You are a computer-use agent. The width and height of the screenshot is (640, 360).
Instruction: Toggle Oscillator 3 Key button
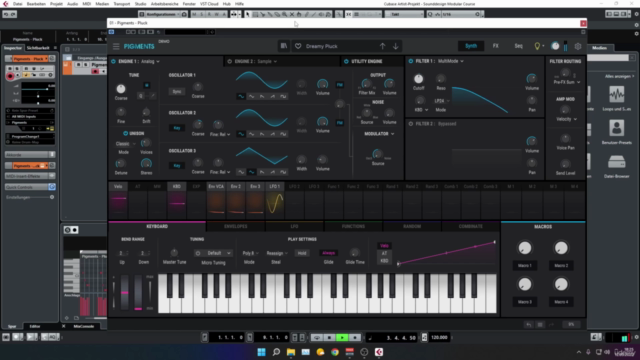coord(177,165)
